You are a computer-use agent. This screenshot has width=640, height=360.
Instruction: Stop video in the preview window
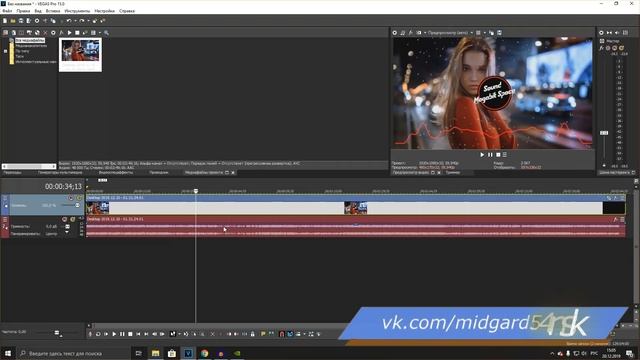pyautogui.click(x=498, y=155)
